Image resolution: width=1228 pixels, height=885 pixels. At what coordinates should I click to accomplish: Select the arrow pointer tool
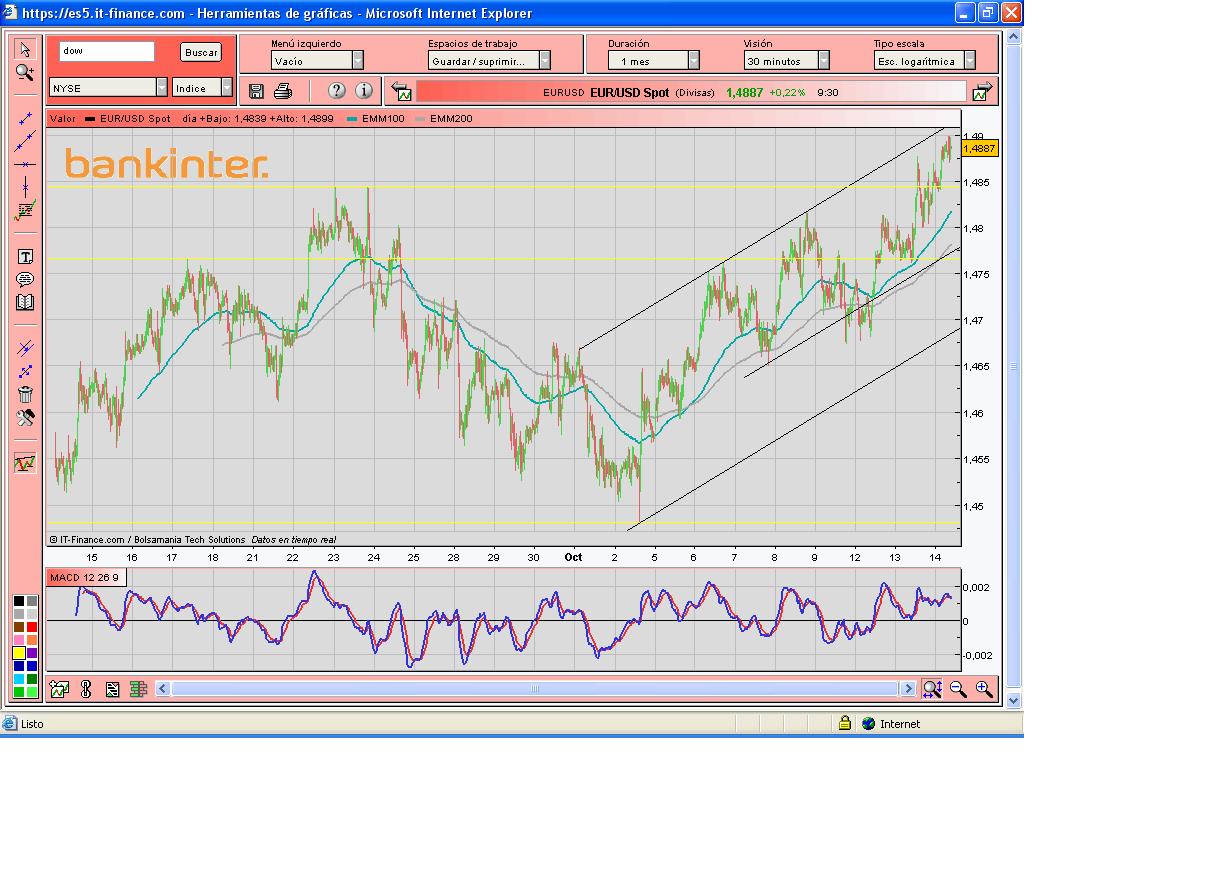(25, 49)
